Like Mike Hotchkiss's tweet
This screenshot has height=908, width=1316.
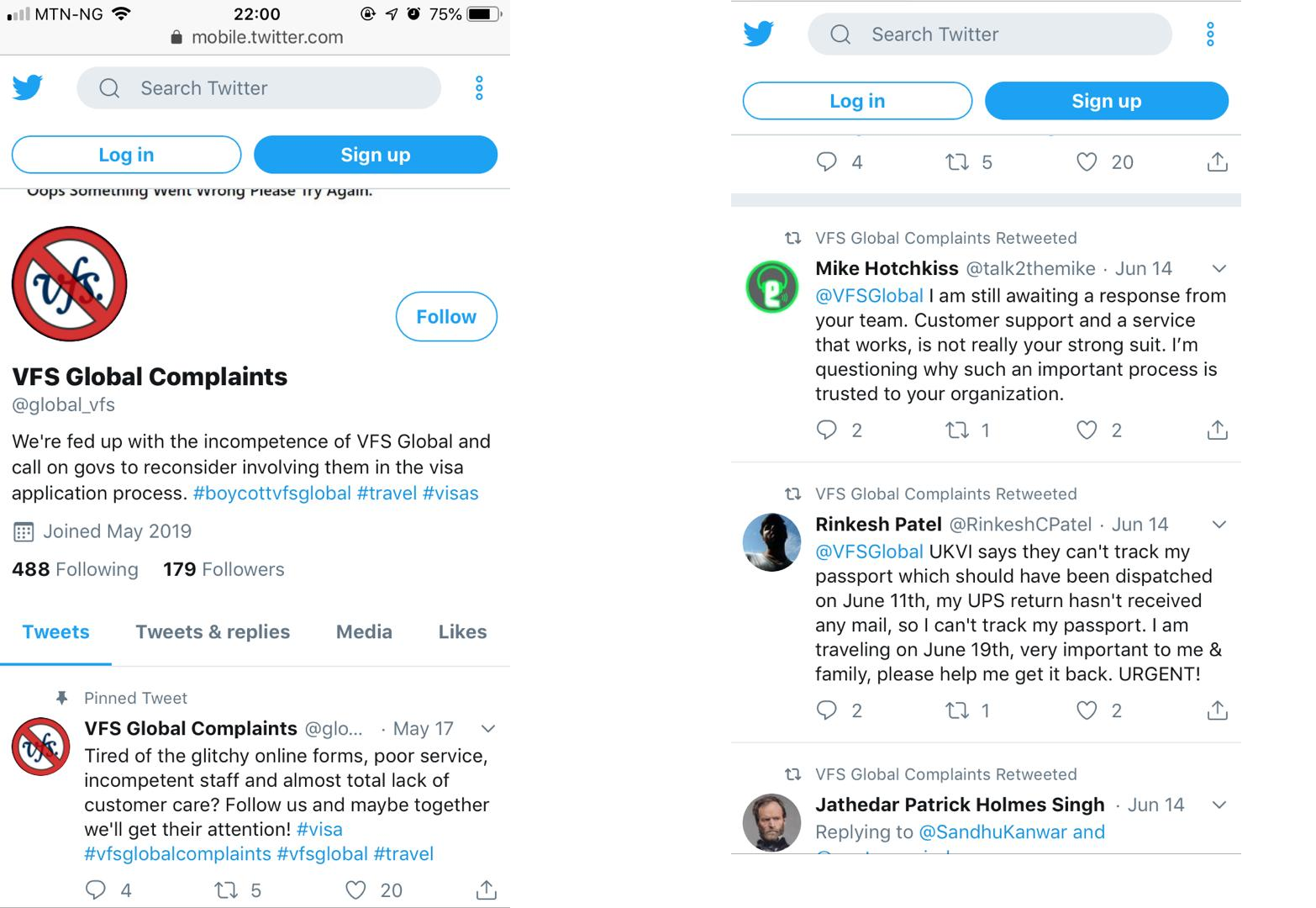pos(1087,430)
